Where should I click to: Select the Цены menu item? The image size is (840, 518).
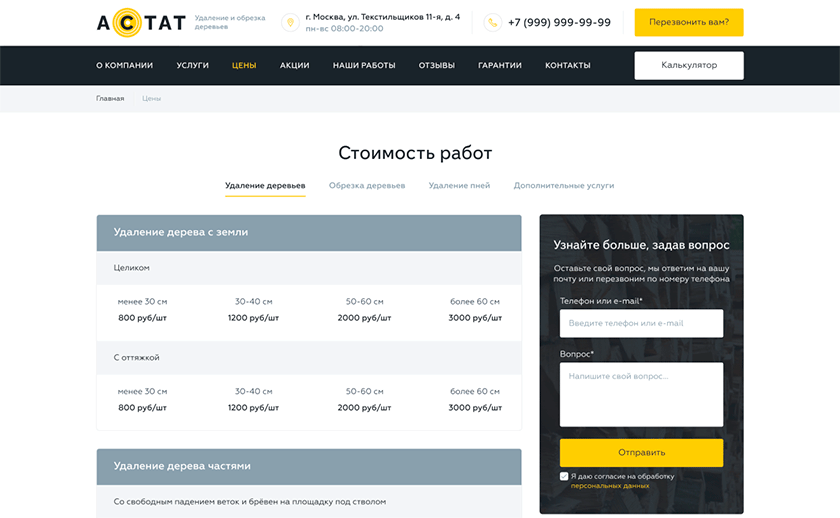pos(244,65)
